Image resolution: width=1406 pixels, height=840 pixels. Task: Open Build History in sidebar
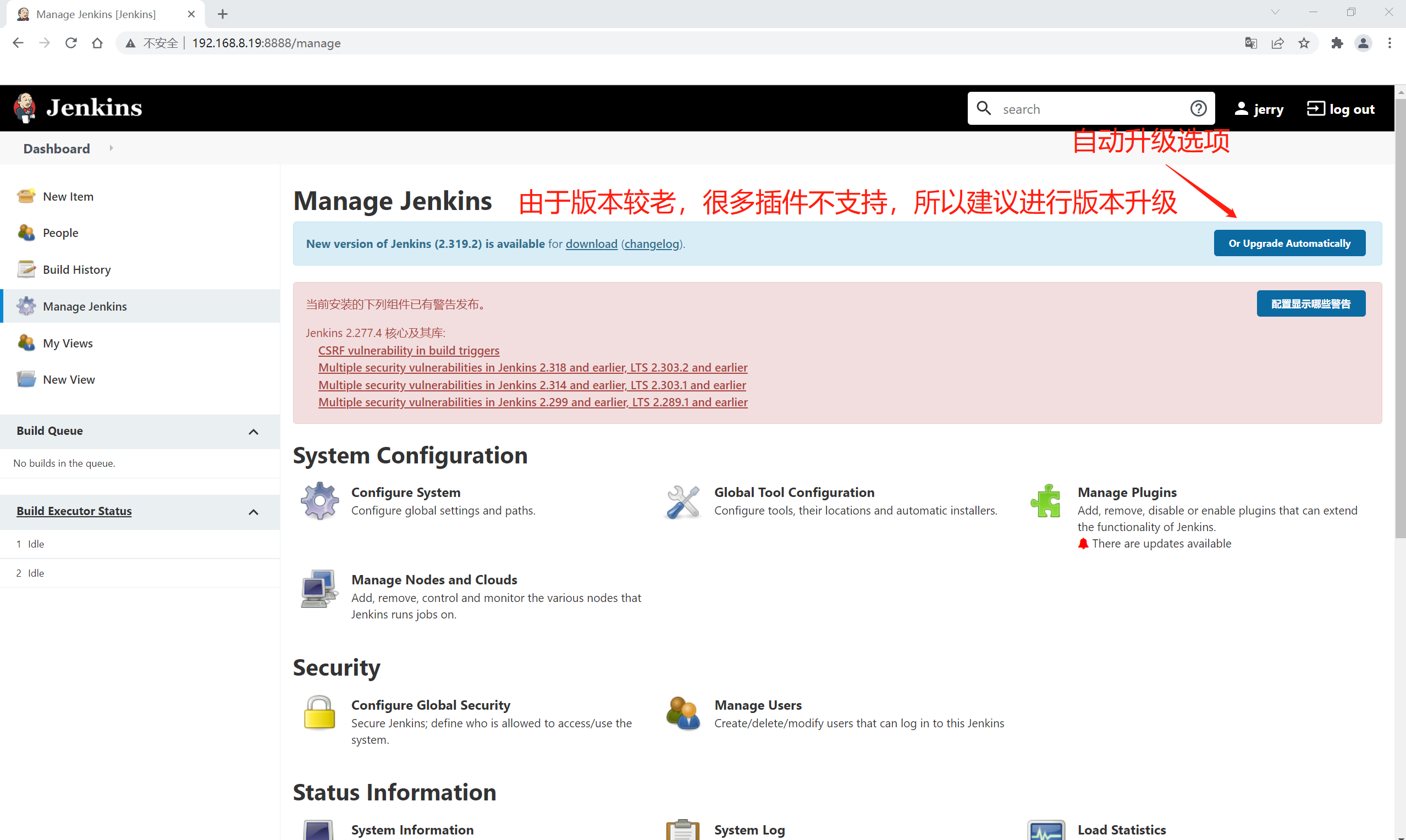coord(77,269)
